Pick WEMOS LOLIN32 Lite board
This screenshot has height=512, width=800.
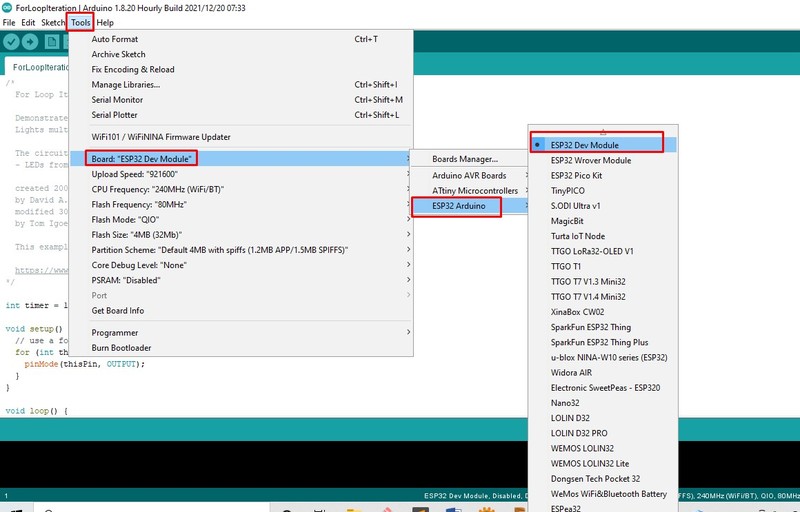pyautogui.click(x=603, y=464)
